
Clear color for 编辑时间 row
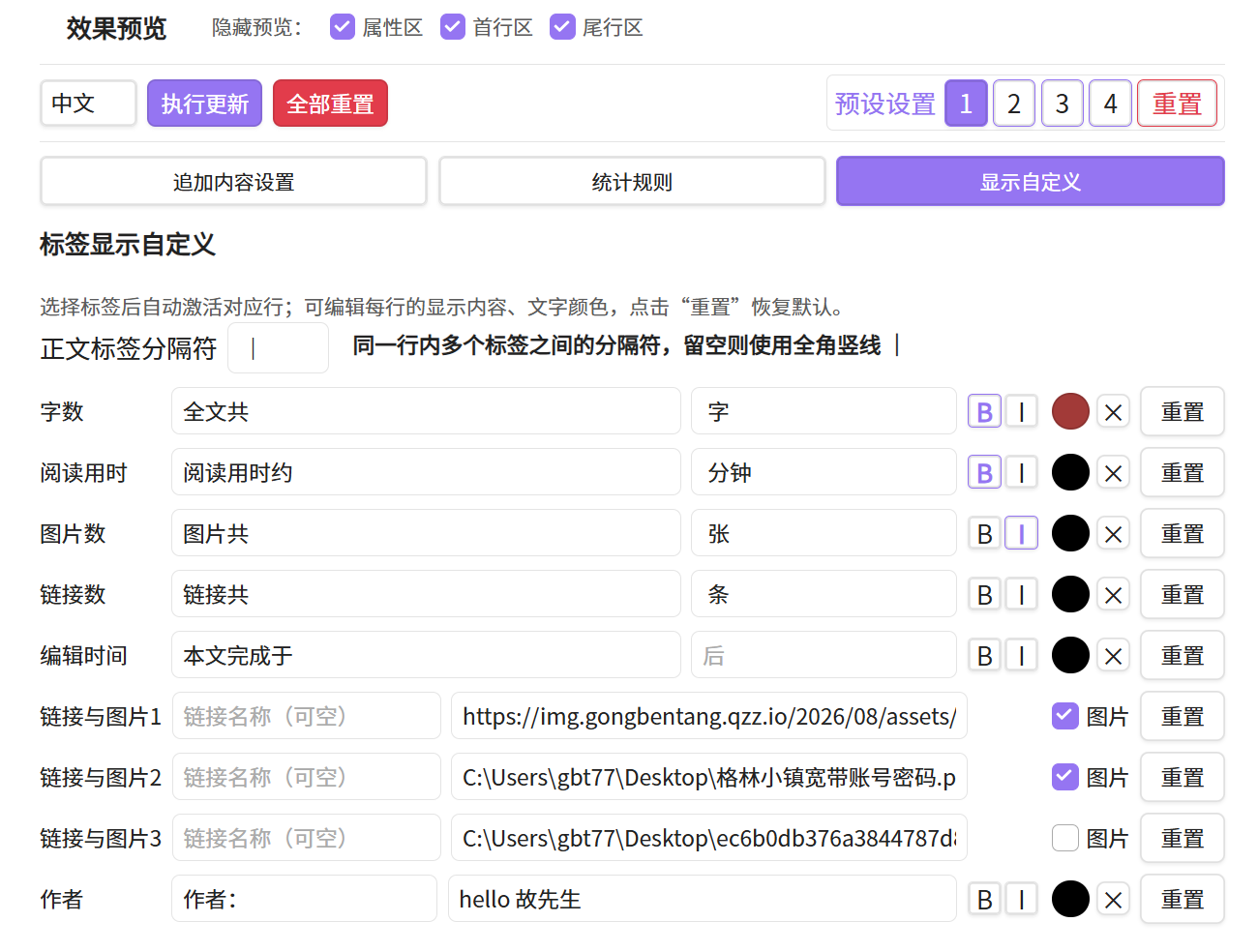[1114, 656]
